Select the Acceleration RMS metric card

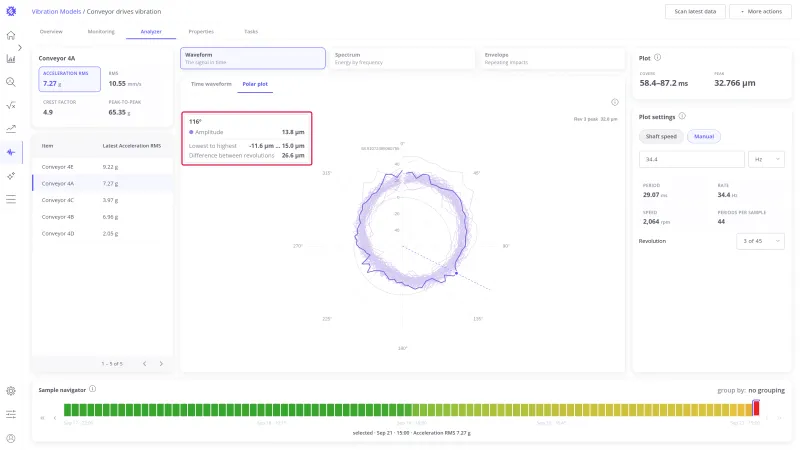[x=69, y=79]
